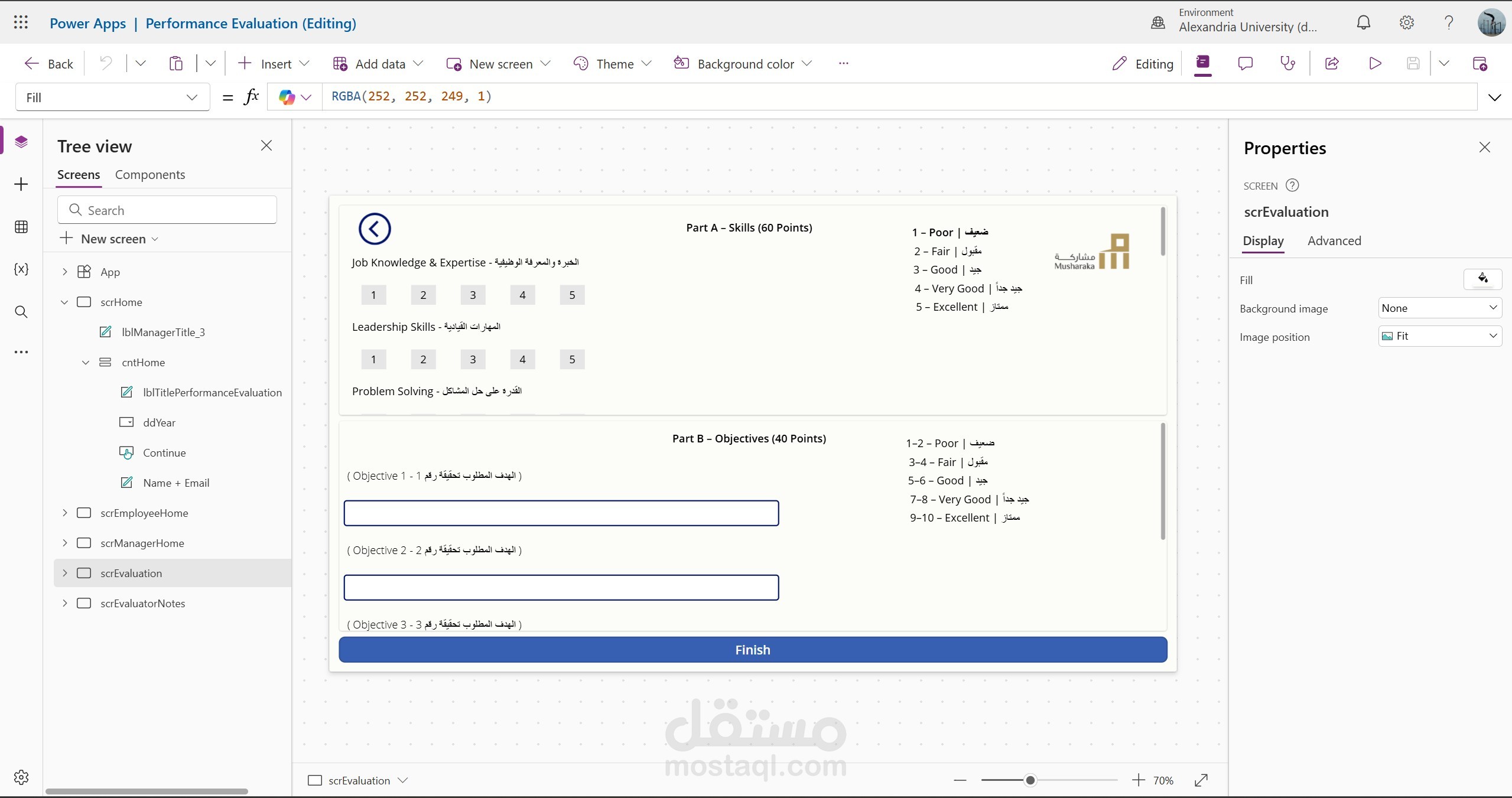Image resolution: width=1512 pixels, height=798 pixels.
Task: Open Power Apps settings gear in the top bar
Action: (1406, 22)
